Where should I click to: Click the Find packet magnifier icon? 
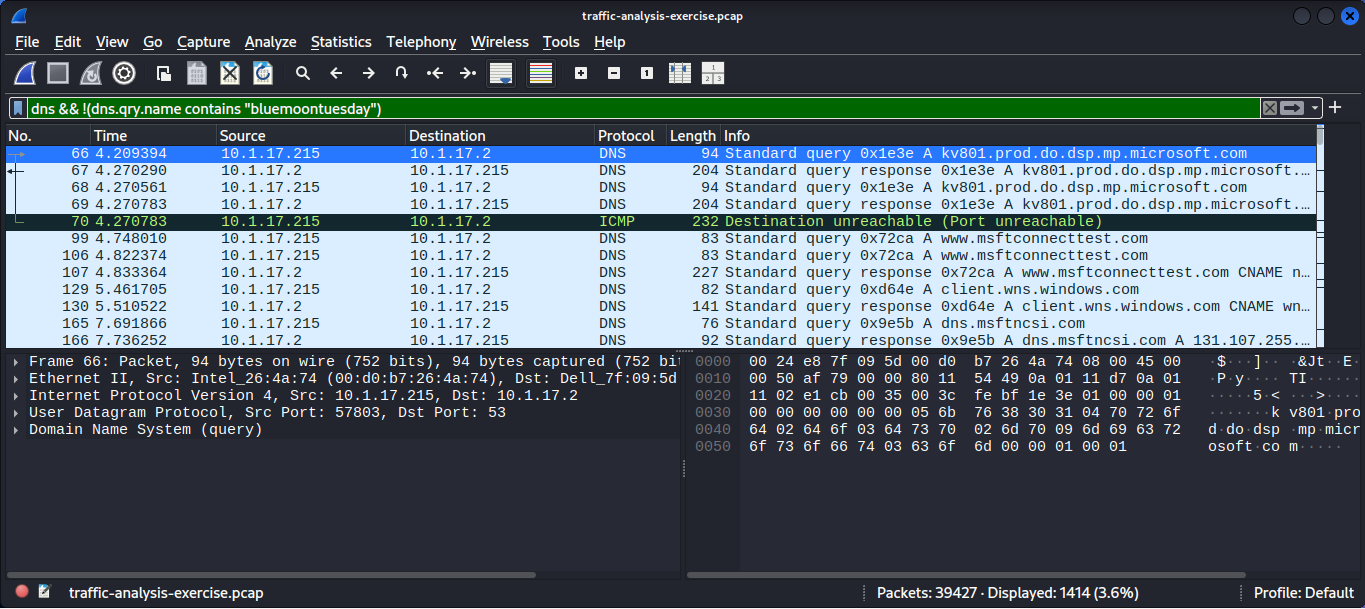coord(303,73)
